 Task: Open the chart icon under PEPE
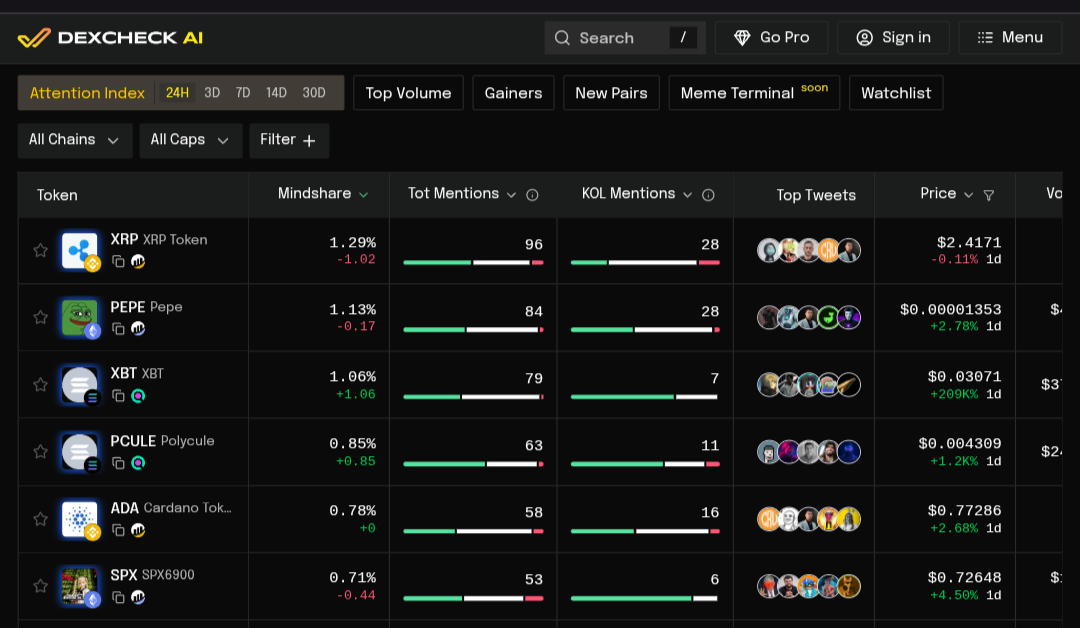point(138,328)
